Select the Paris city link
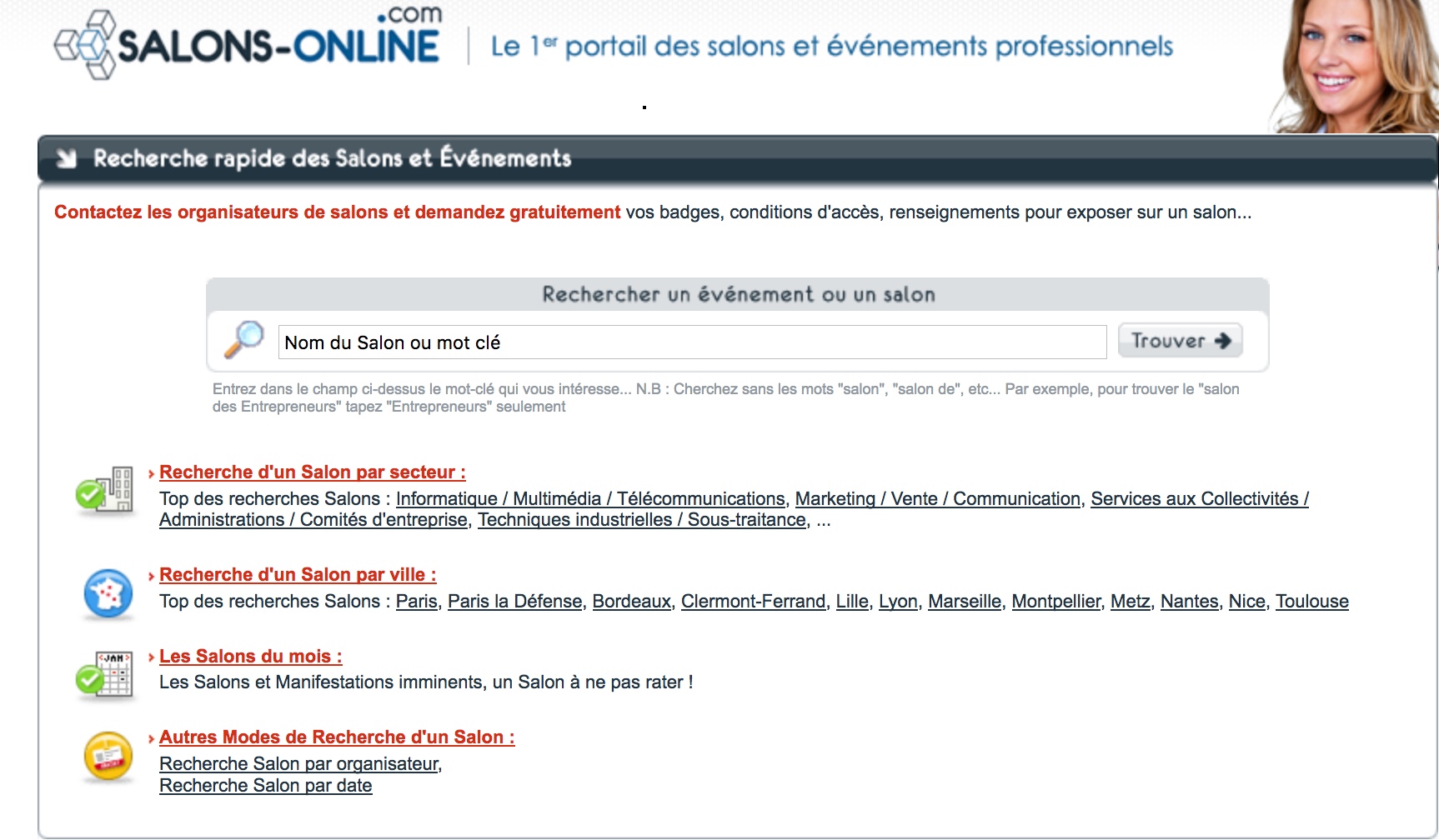 click(x=417, y=602)
